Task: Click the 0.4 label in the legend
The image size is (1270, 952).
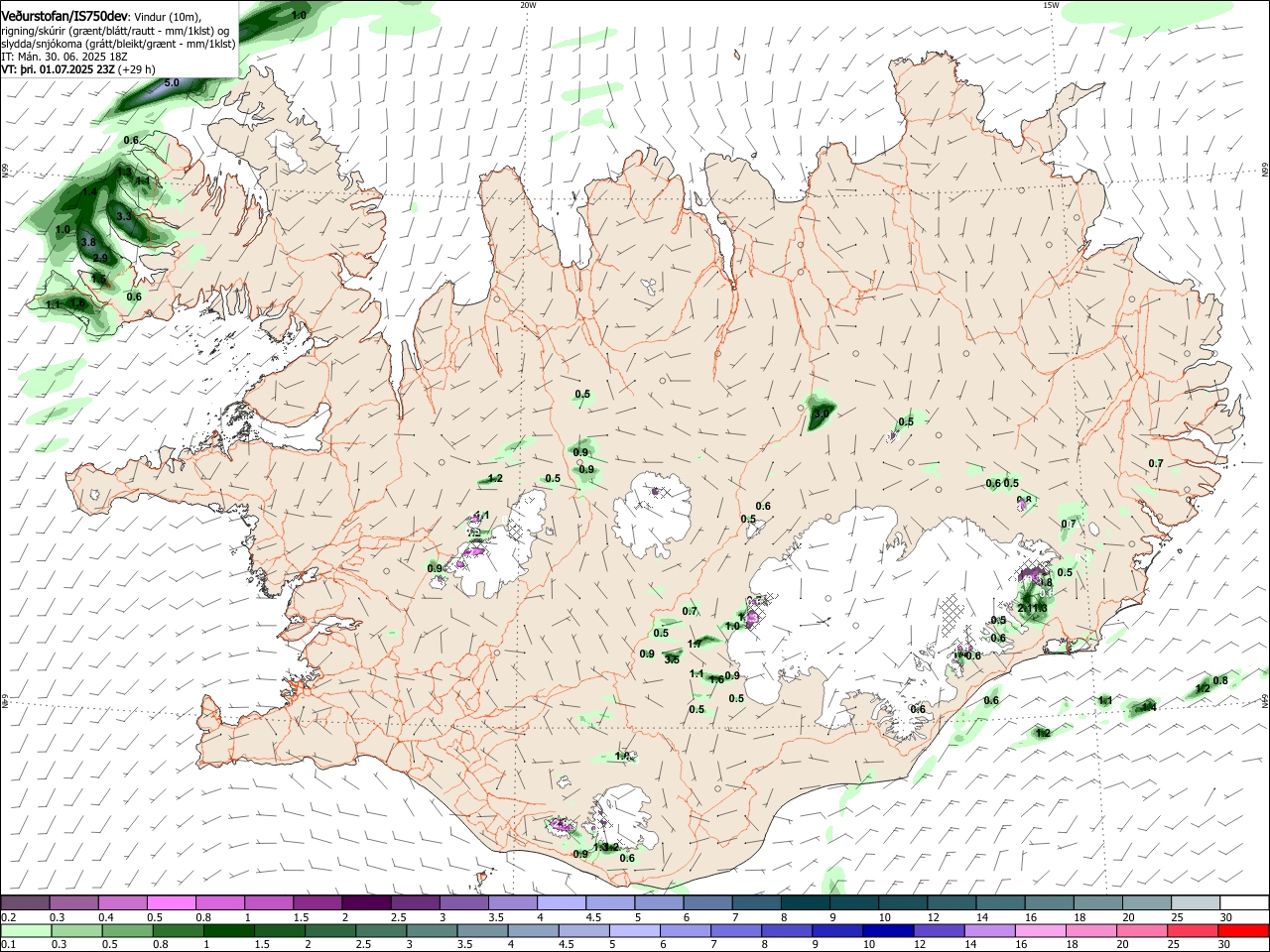Action: [106, 917]
